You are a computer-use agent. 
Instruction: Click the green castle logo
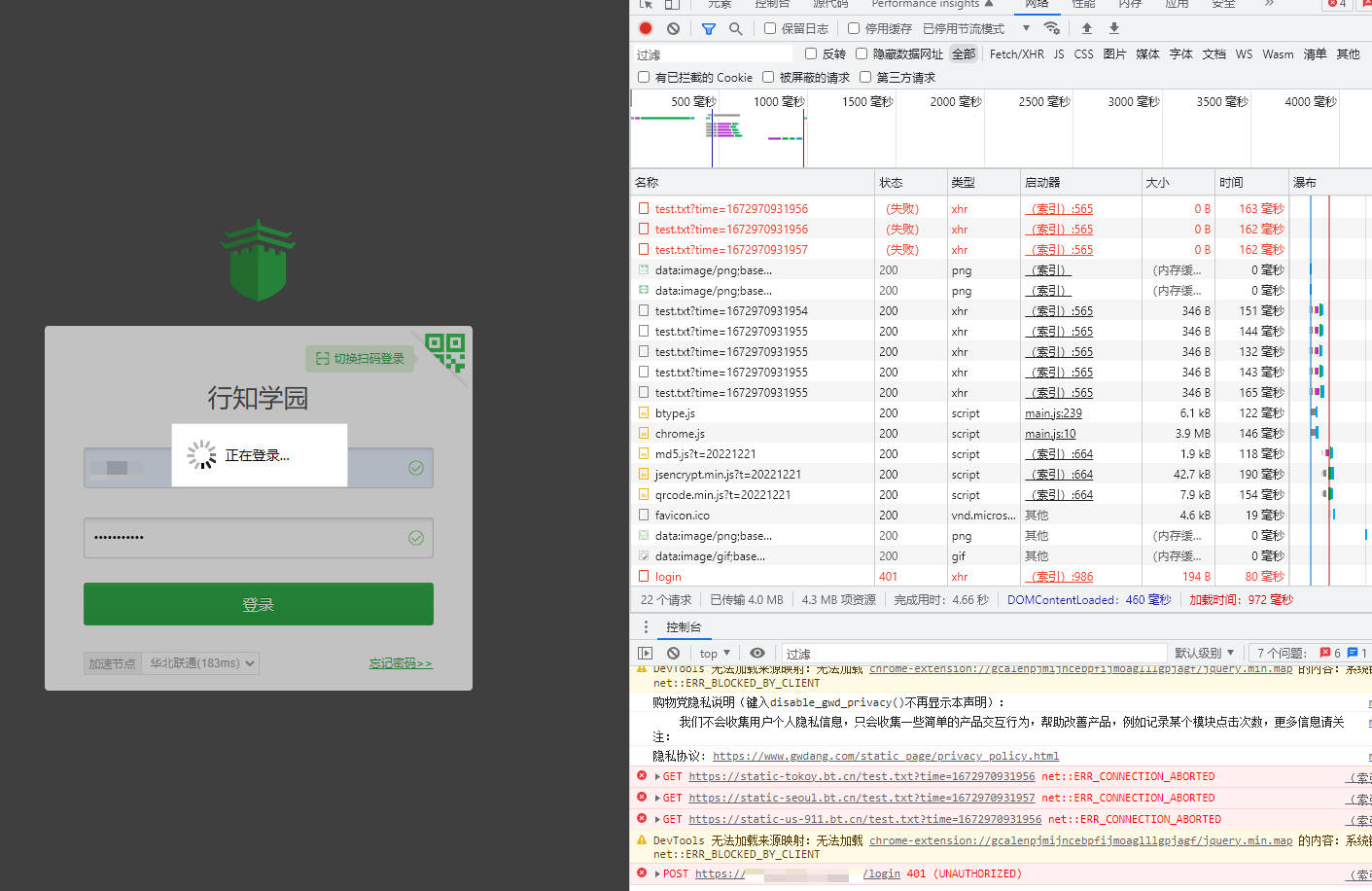(x=258, y=260)
